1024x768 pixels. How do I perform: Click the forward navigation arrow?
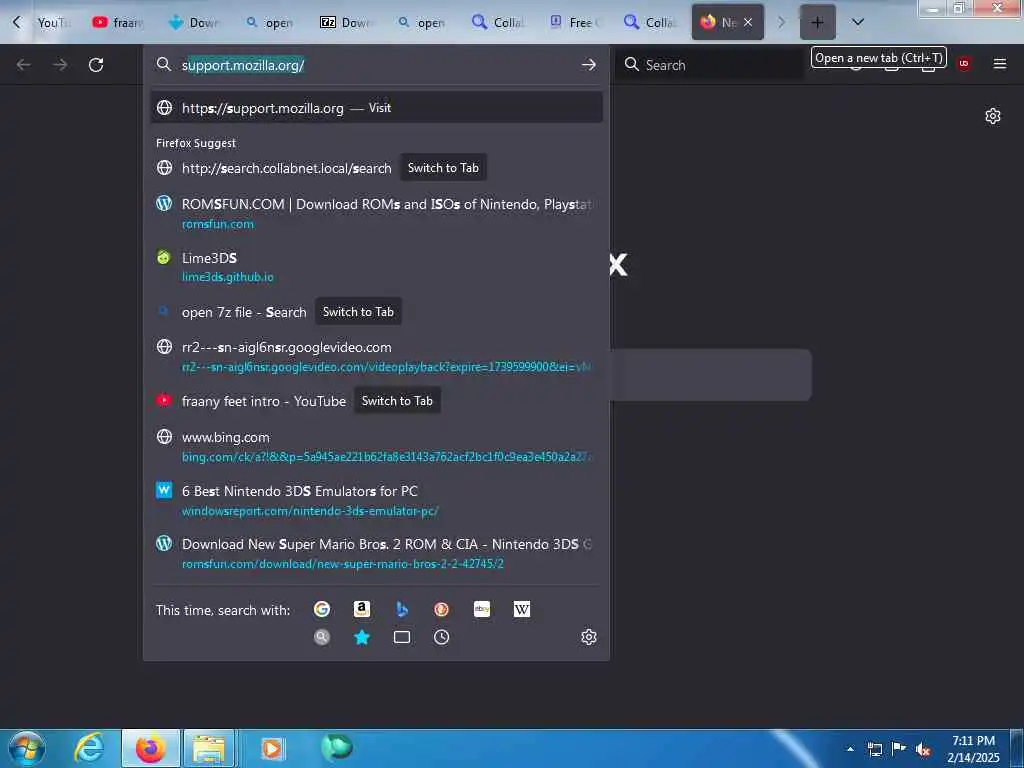(x=60, y=65)
